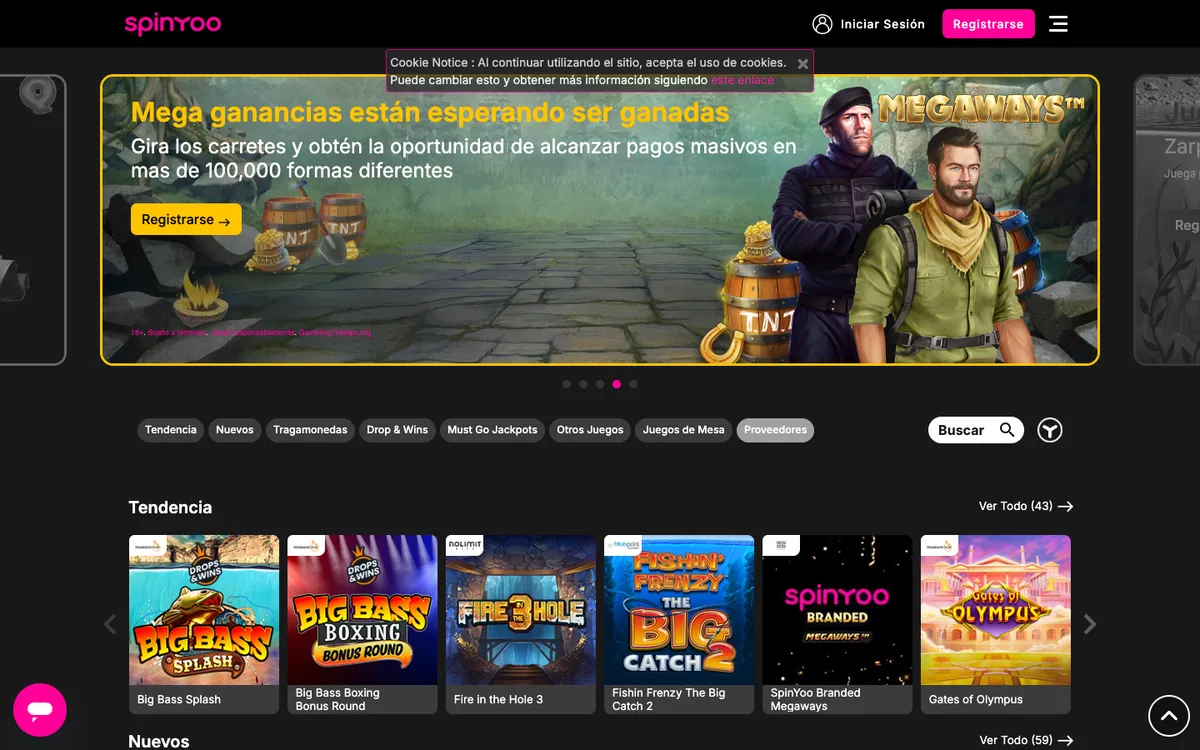Image resolution: width=1200 pixels, height=750 pixels.
Task: Open Big Bass Boxing Bonus Round
Action: coord(362,624)
